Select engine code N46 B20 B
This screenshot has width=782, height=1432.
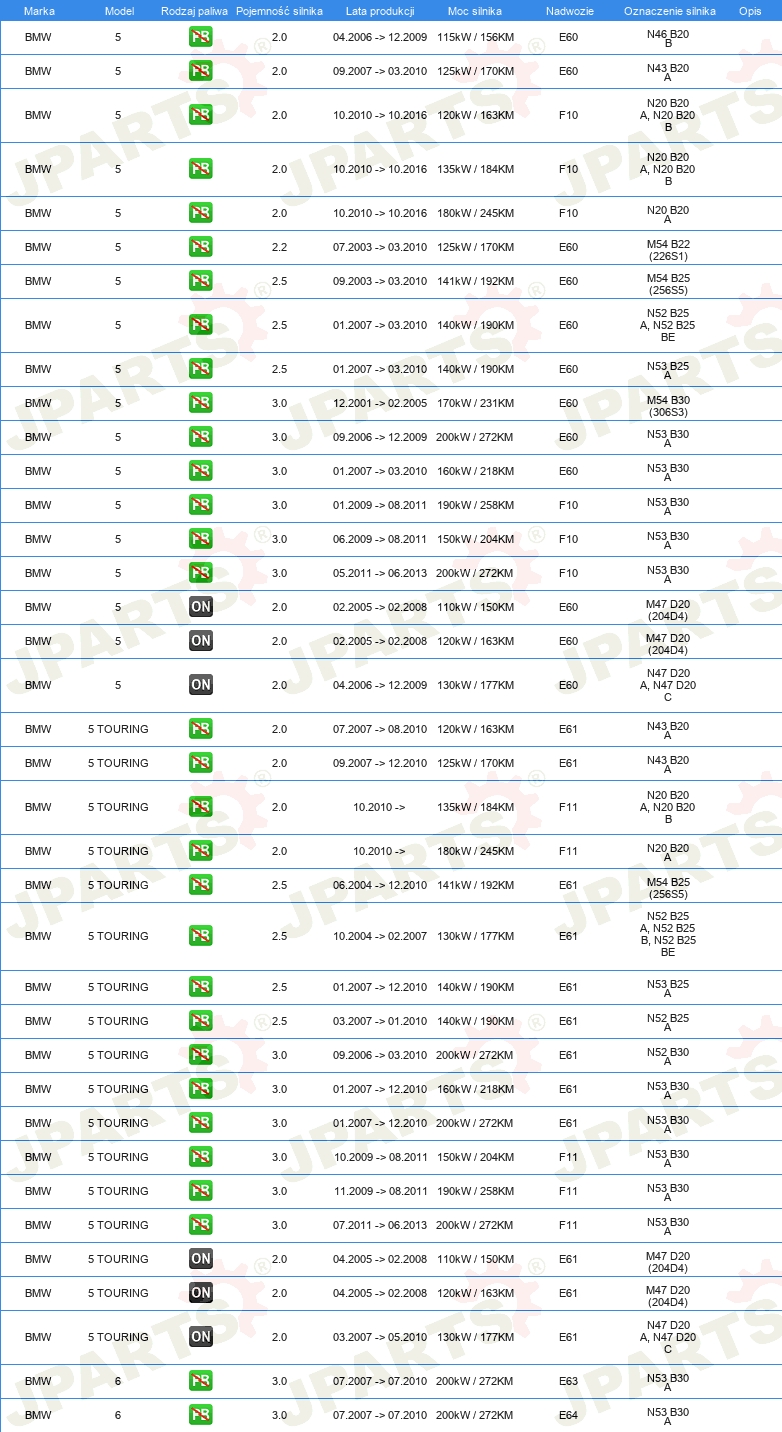point(668,38)
